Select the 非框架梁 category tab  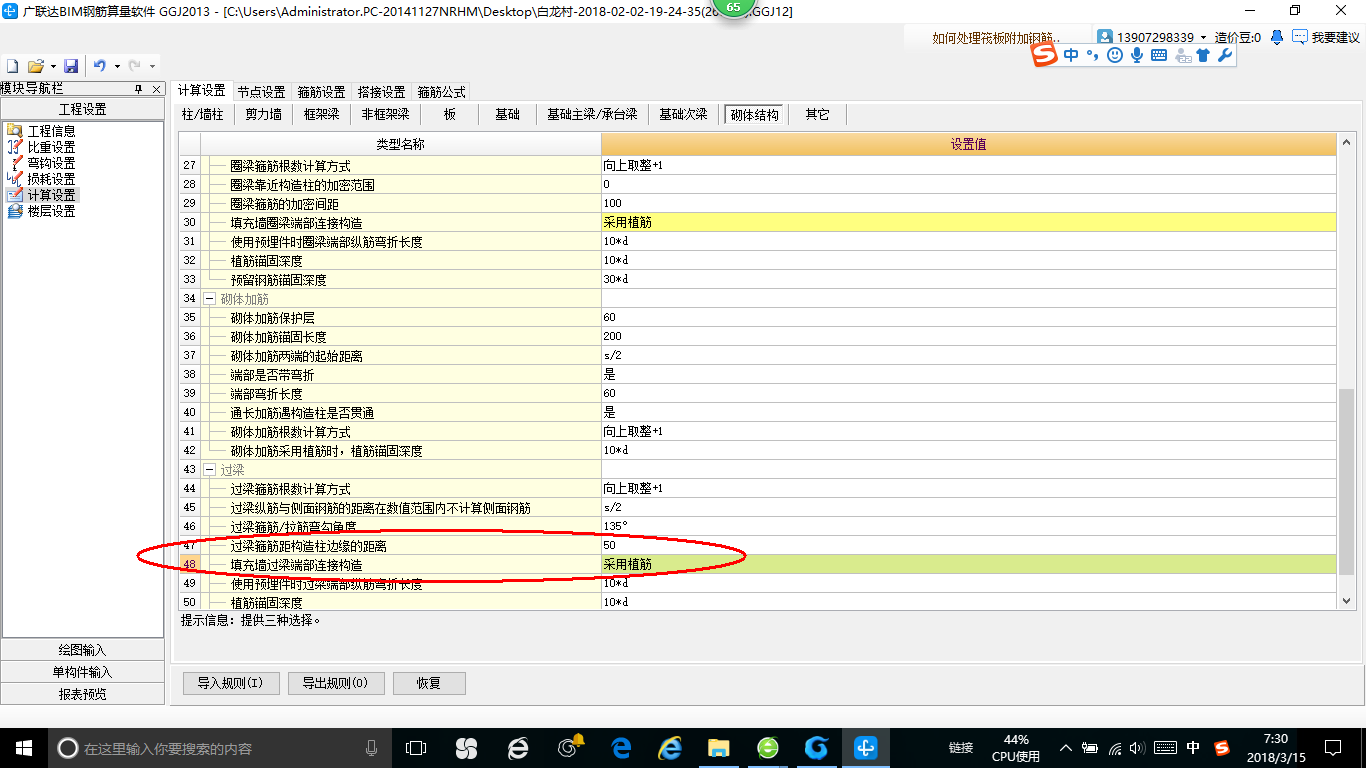(x=386, y=114)
